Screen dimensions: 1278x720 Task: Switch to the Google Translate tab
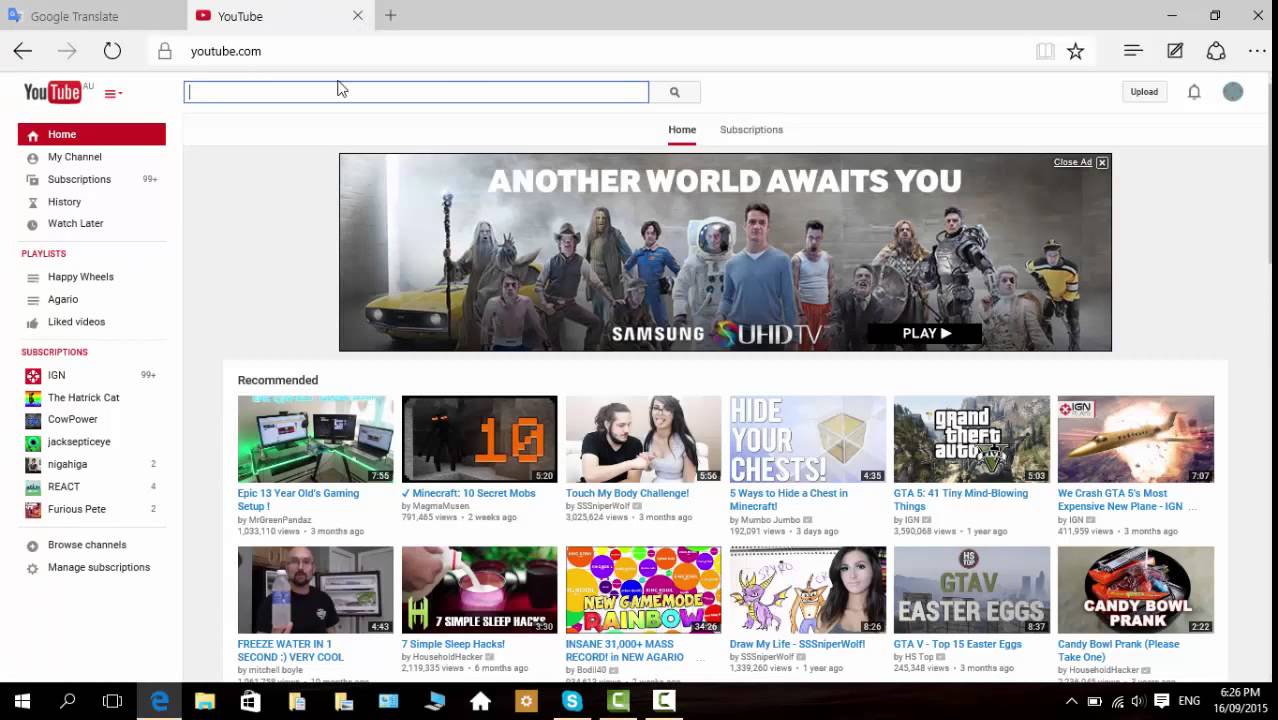(x=92, y=16)
